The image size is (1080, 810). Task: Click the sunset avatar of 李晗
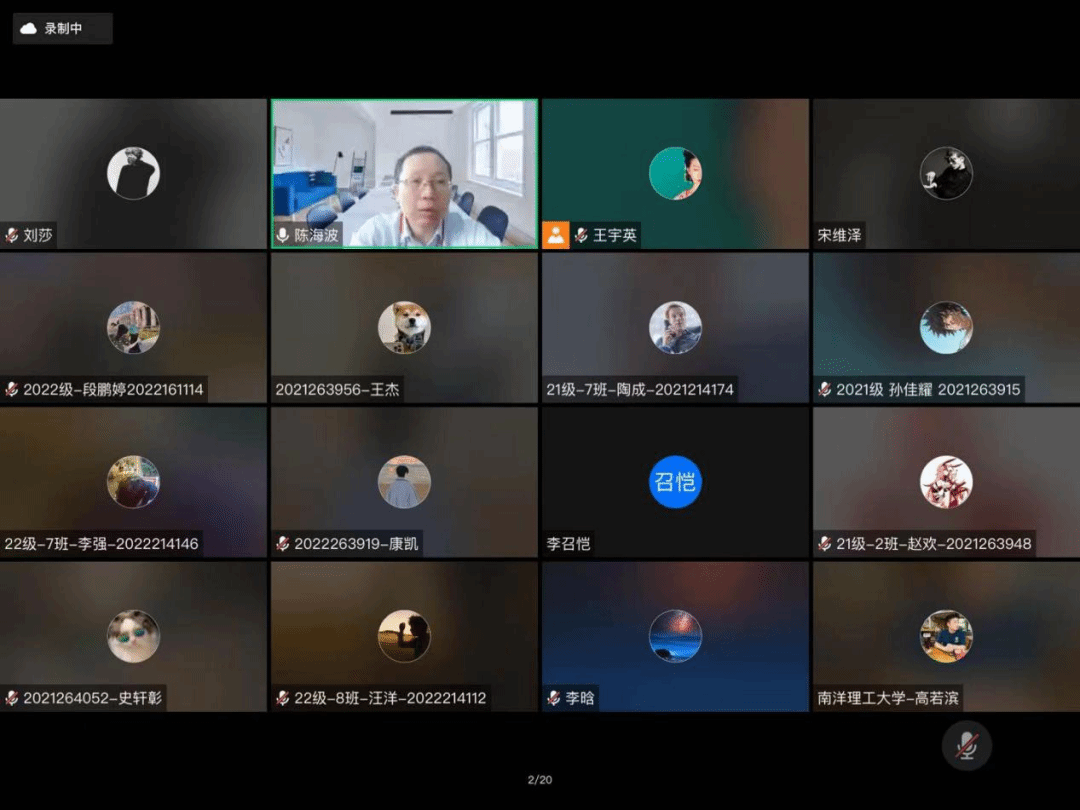tap(675, 636)
